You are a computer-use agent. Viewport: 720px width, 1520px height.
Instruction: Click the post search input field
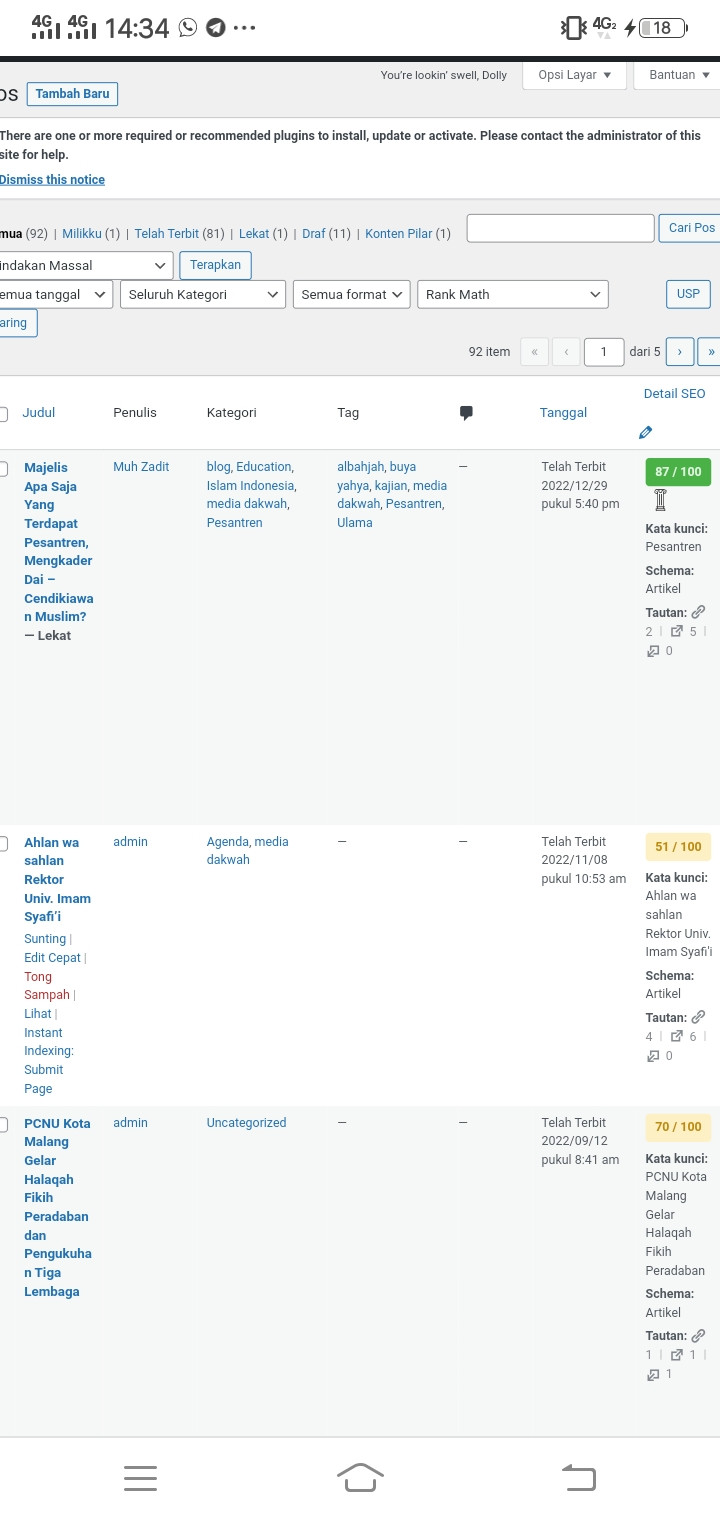560,228
